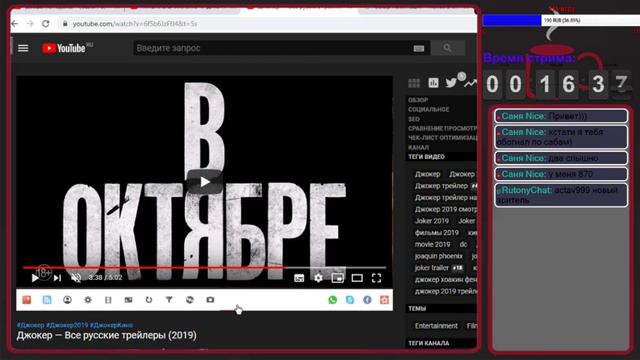Open the on-screen keyboard in search box

418,49
